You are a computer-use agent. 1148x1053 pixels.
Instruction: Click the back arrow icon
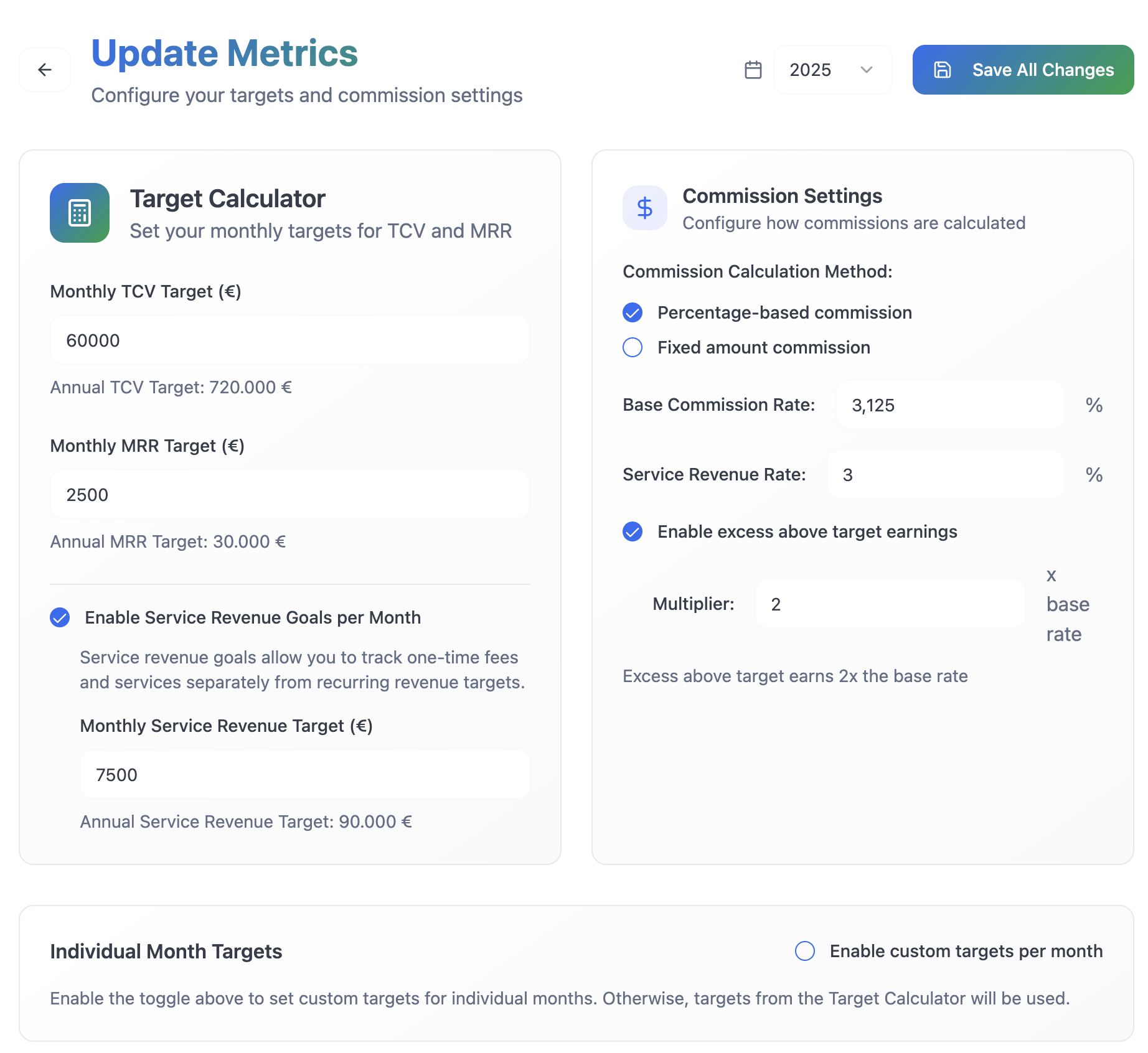click(x=44, y=69)
